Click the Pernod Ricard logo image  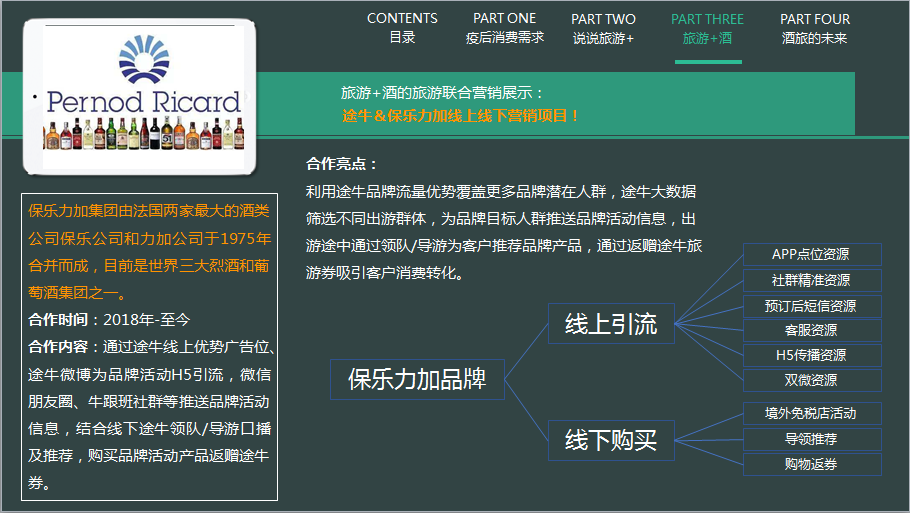(x=140, y=99)
